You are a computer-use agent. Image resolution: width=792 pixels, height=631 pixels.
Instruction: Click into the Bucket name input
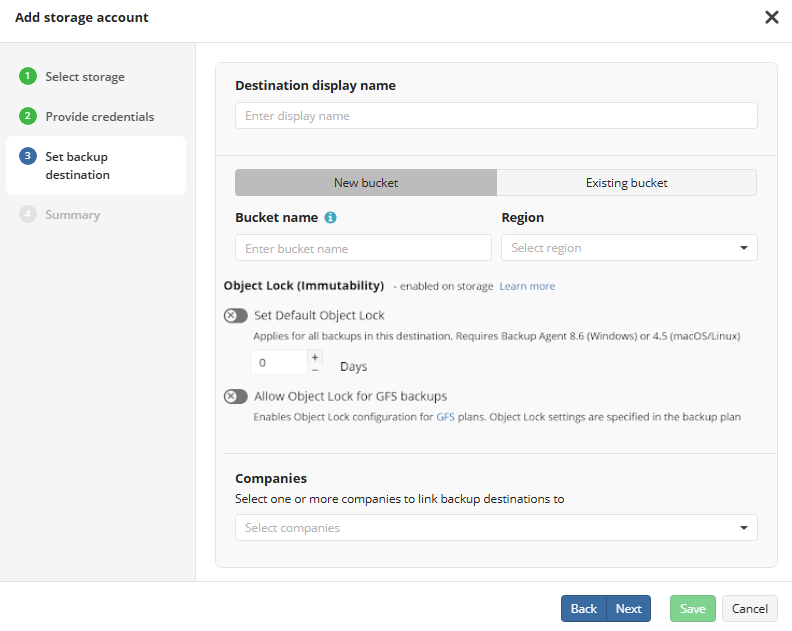[x=363, y=248]
